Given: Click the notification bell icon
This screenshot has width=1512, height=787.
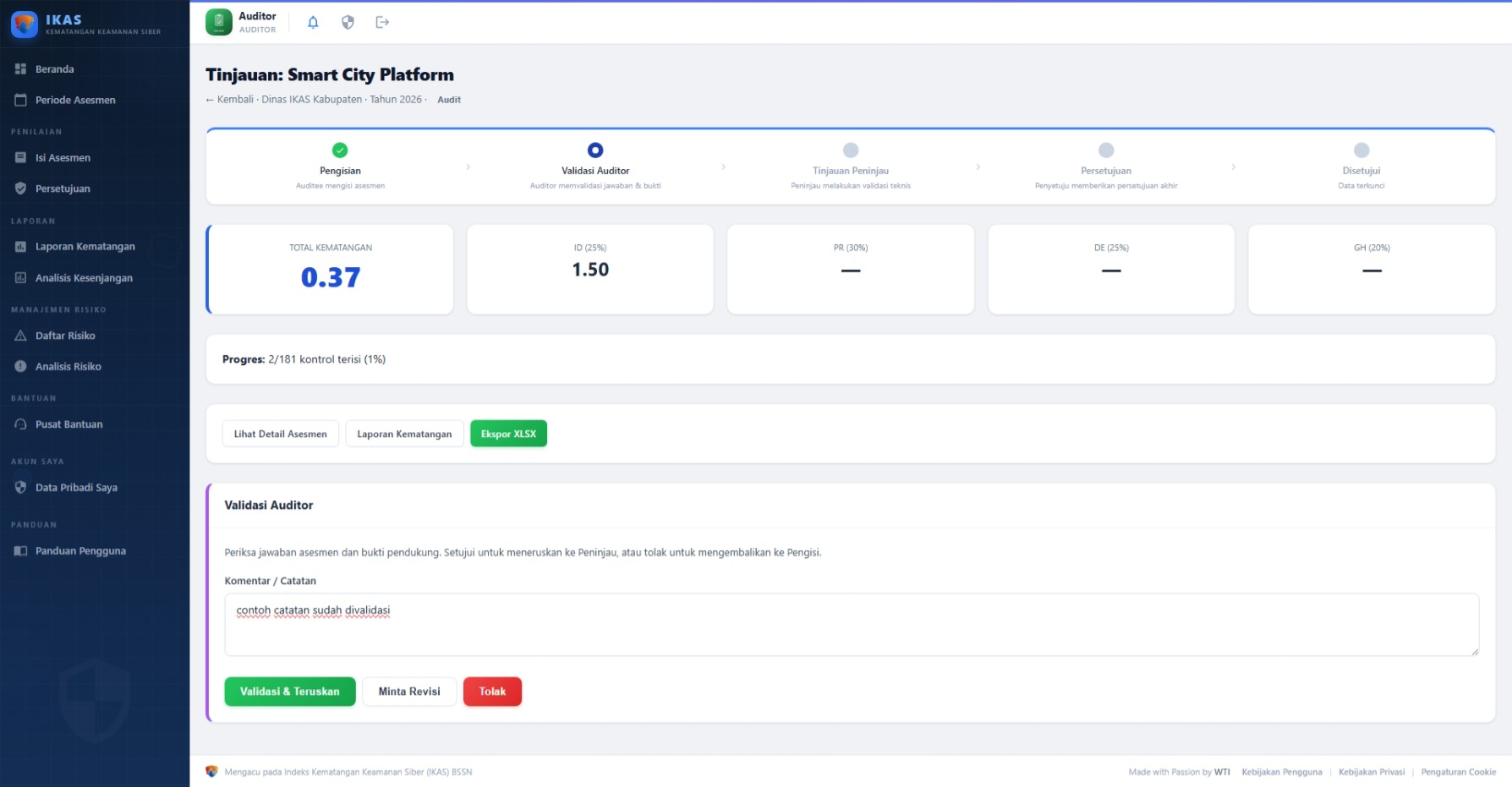Looking at the screenshot, I should [313, 22].
